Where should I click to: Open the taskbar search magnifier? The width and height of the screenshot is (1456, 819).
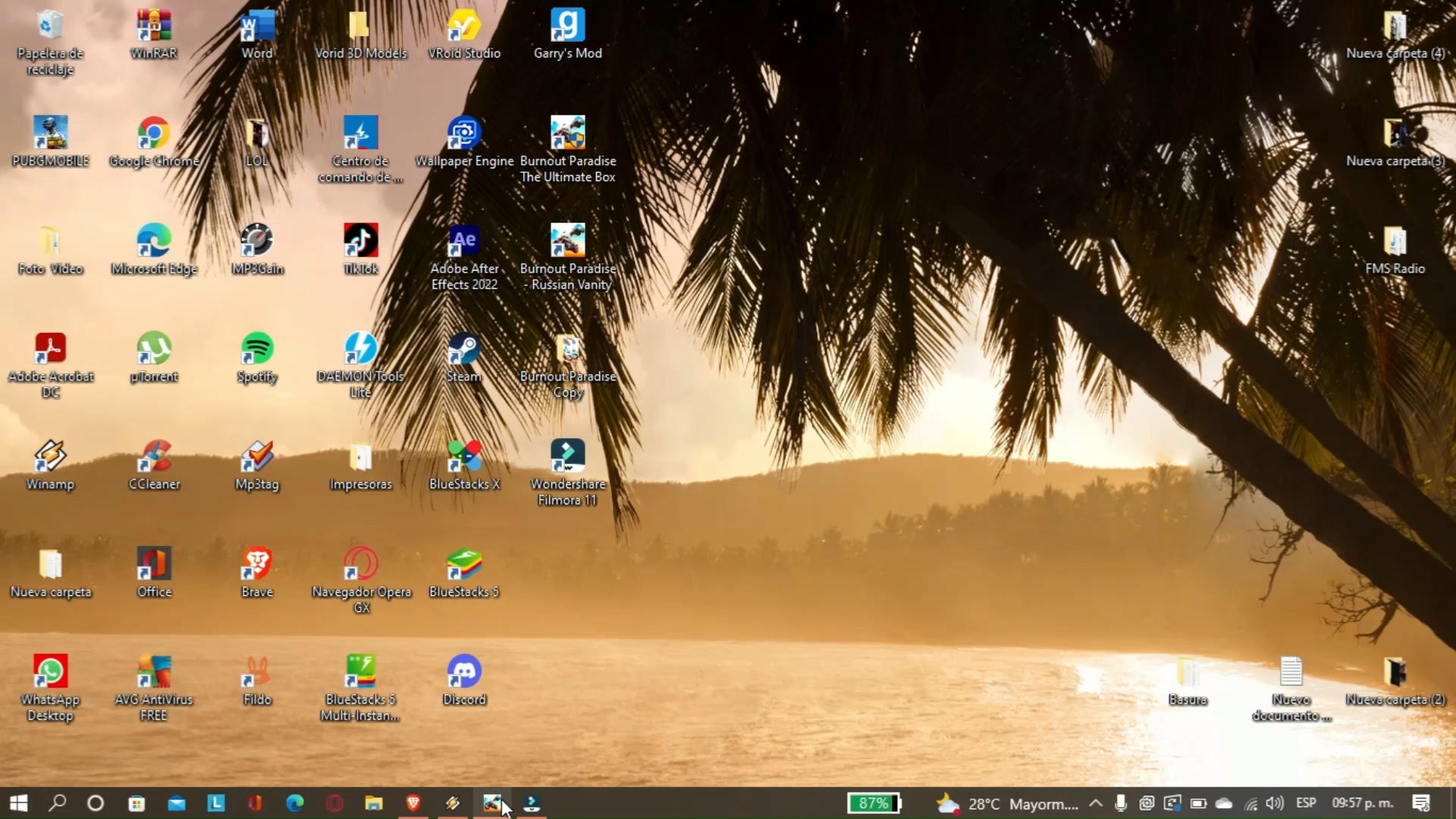[x=57, y=803]
